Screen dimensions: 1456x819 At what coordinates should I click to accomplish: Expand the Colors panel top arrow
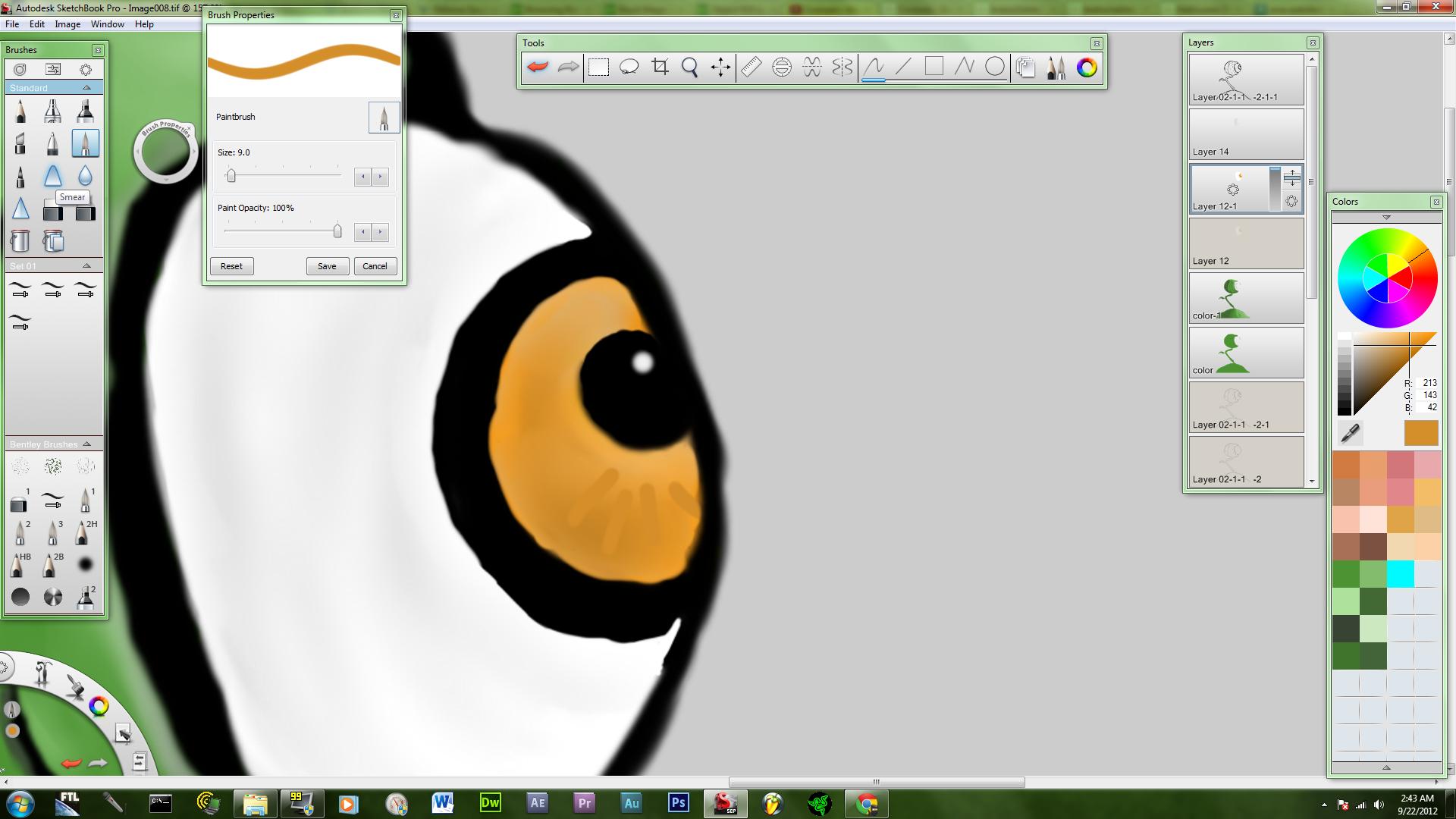(1386, 218)
